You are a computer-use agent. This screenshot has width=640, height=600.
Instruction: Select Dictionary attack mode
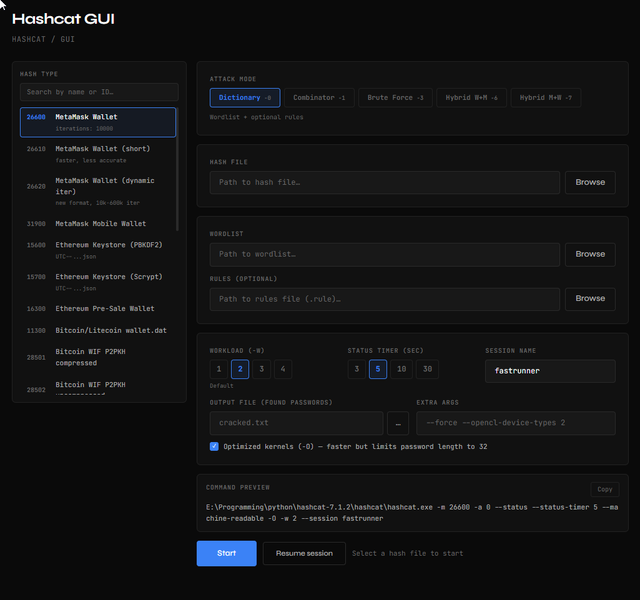click(x=245, y=98)
